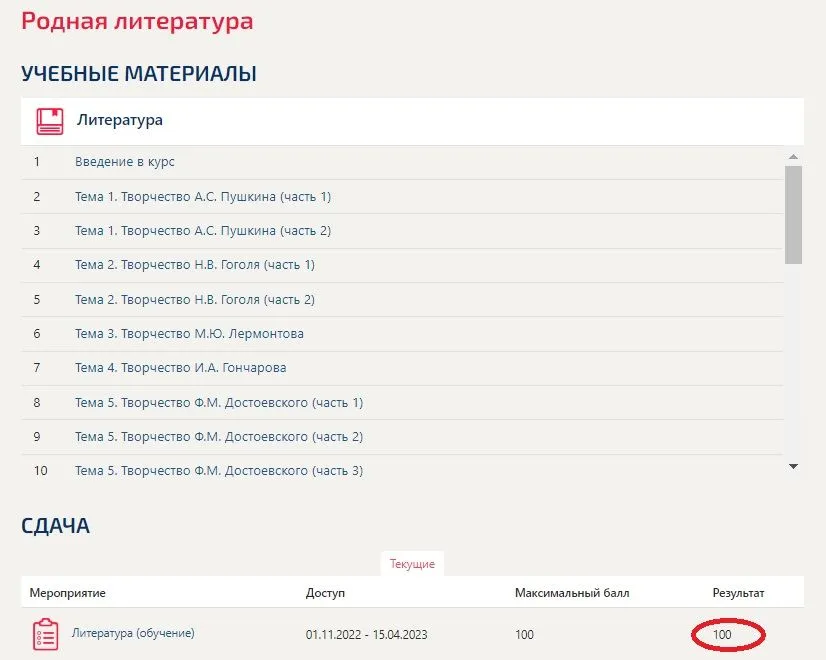The height and width of the screenshot is (660, 826).
Task: Open Тема 2. Творчество Н.В. Гоголя (часть 1)
Action: [x=195, y=265]
